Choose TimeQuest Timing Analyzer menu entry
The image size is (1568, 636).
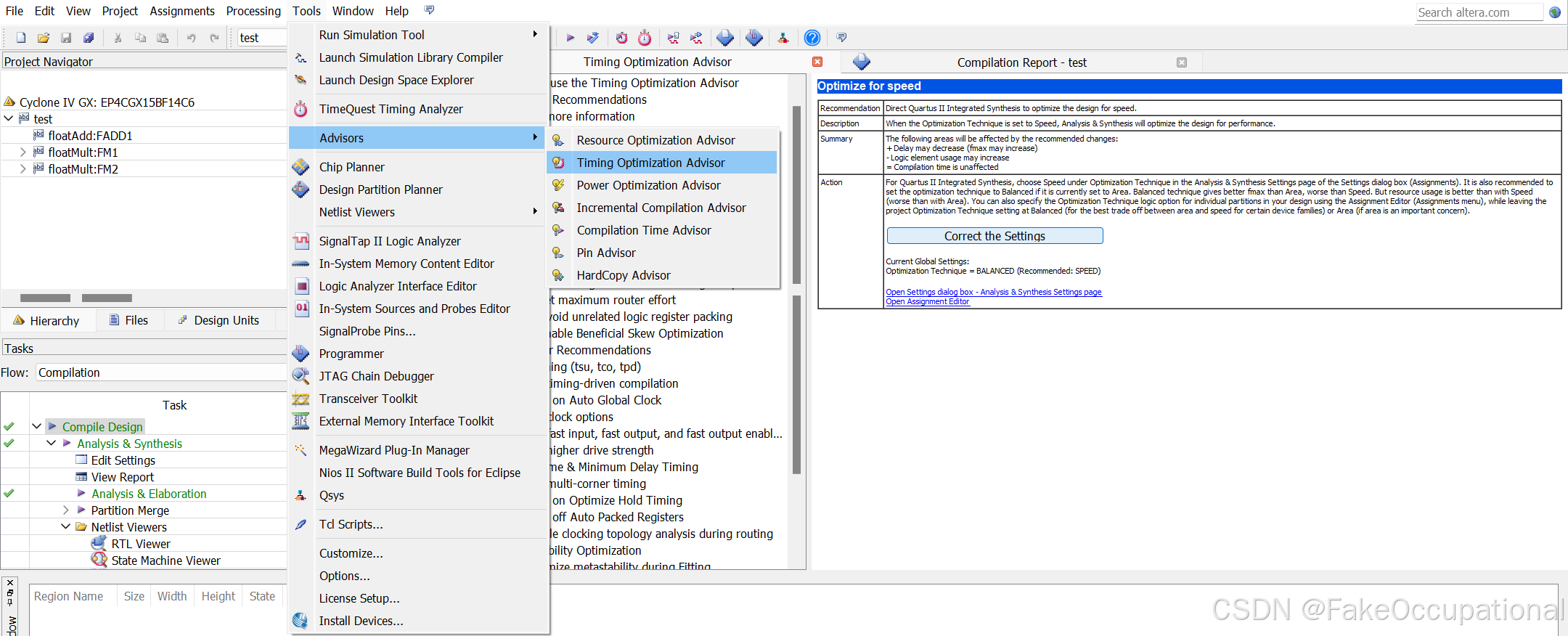coord(418,109)
